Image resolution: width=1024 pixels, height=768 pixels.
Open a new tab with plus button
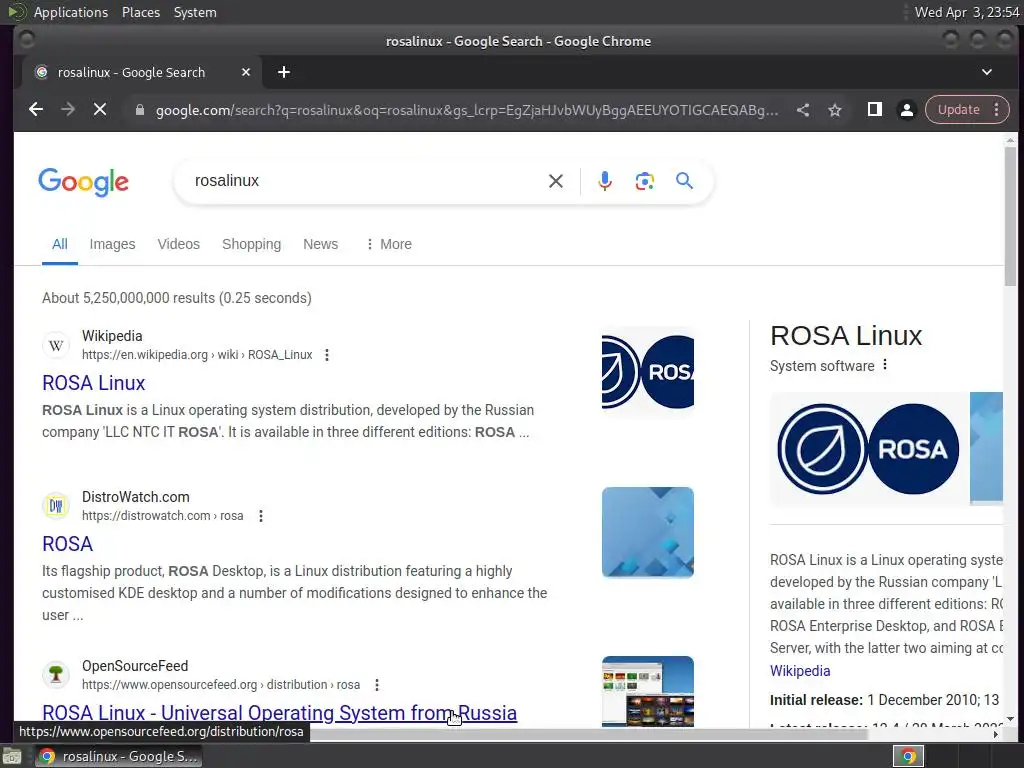tap(283, 72)
